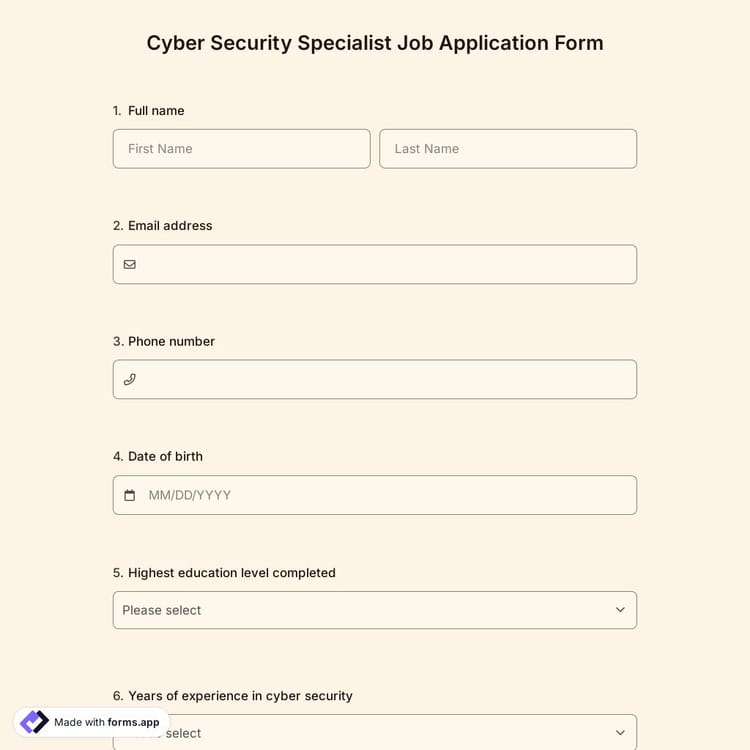Focus the First Name input box

coord(241,149)
